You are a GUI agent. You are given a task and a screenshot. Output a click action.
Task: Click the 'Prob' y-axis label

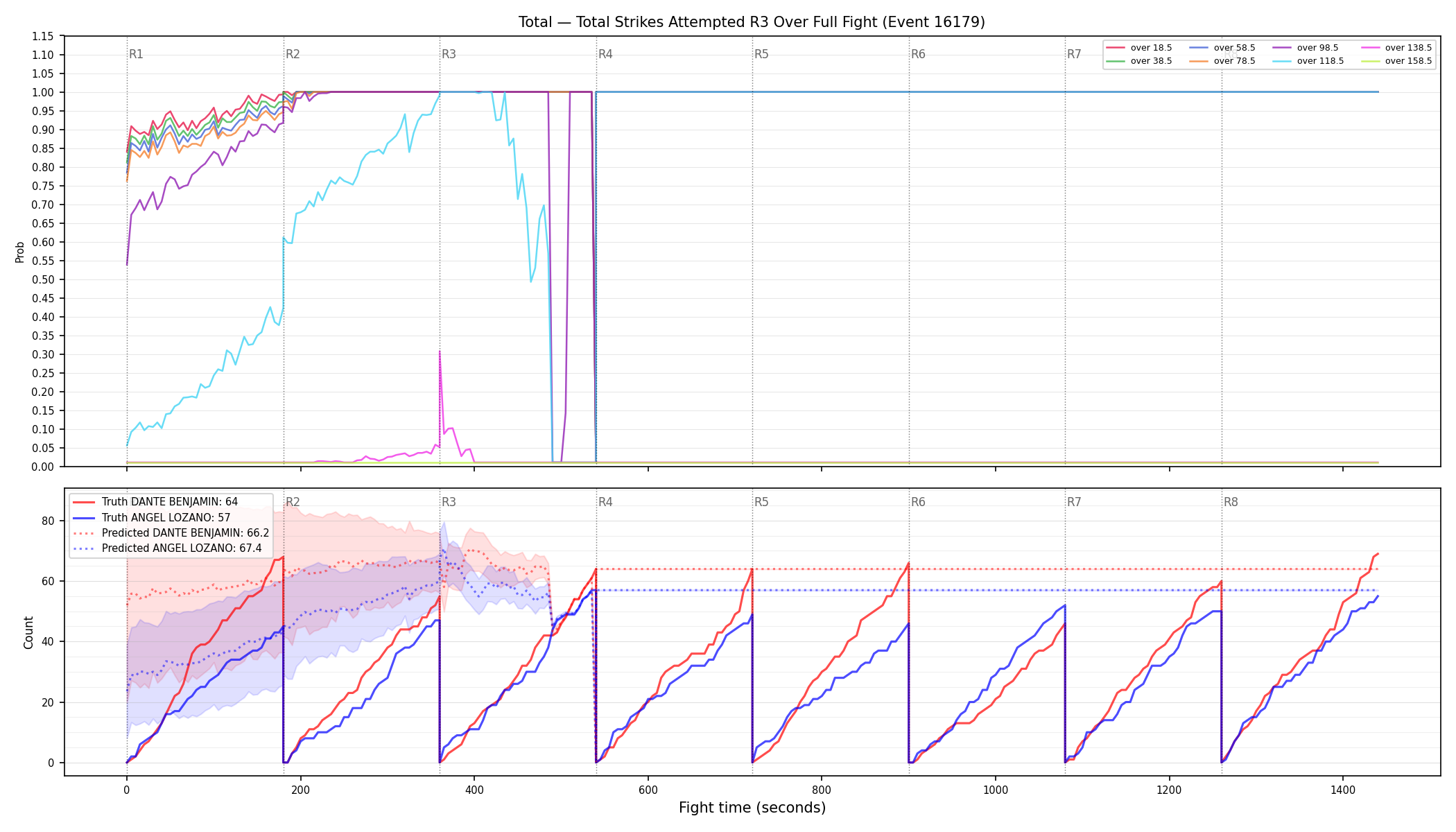(x=20, y=252)
